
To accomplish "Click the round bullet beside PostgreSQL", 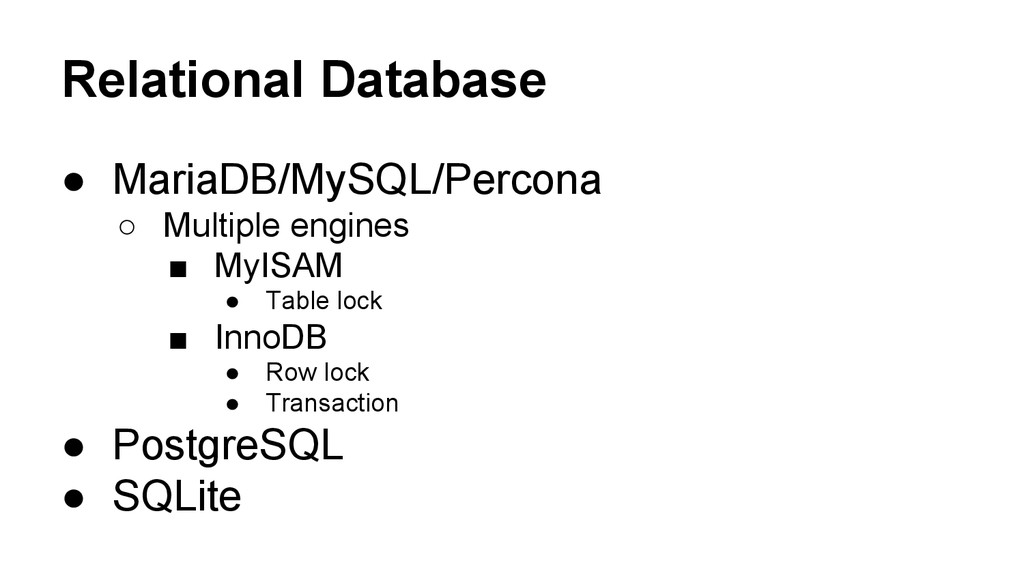I will (x=74, y=448).
